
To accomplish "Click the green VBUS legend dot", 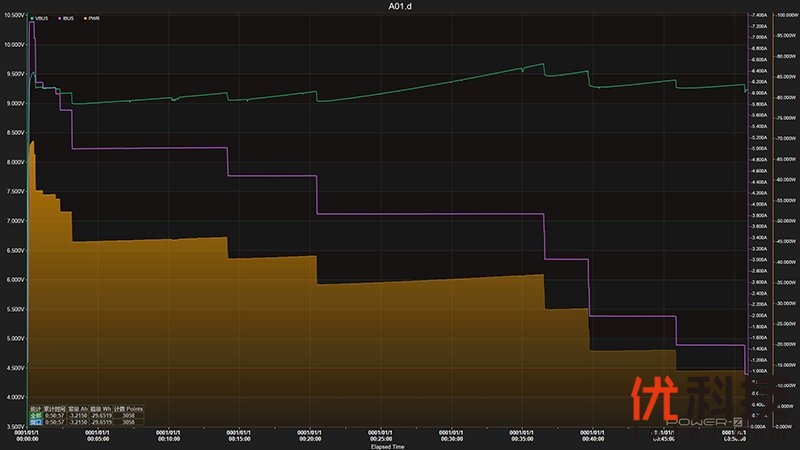I will tap(32, 18).
